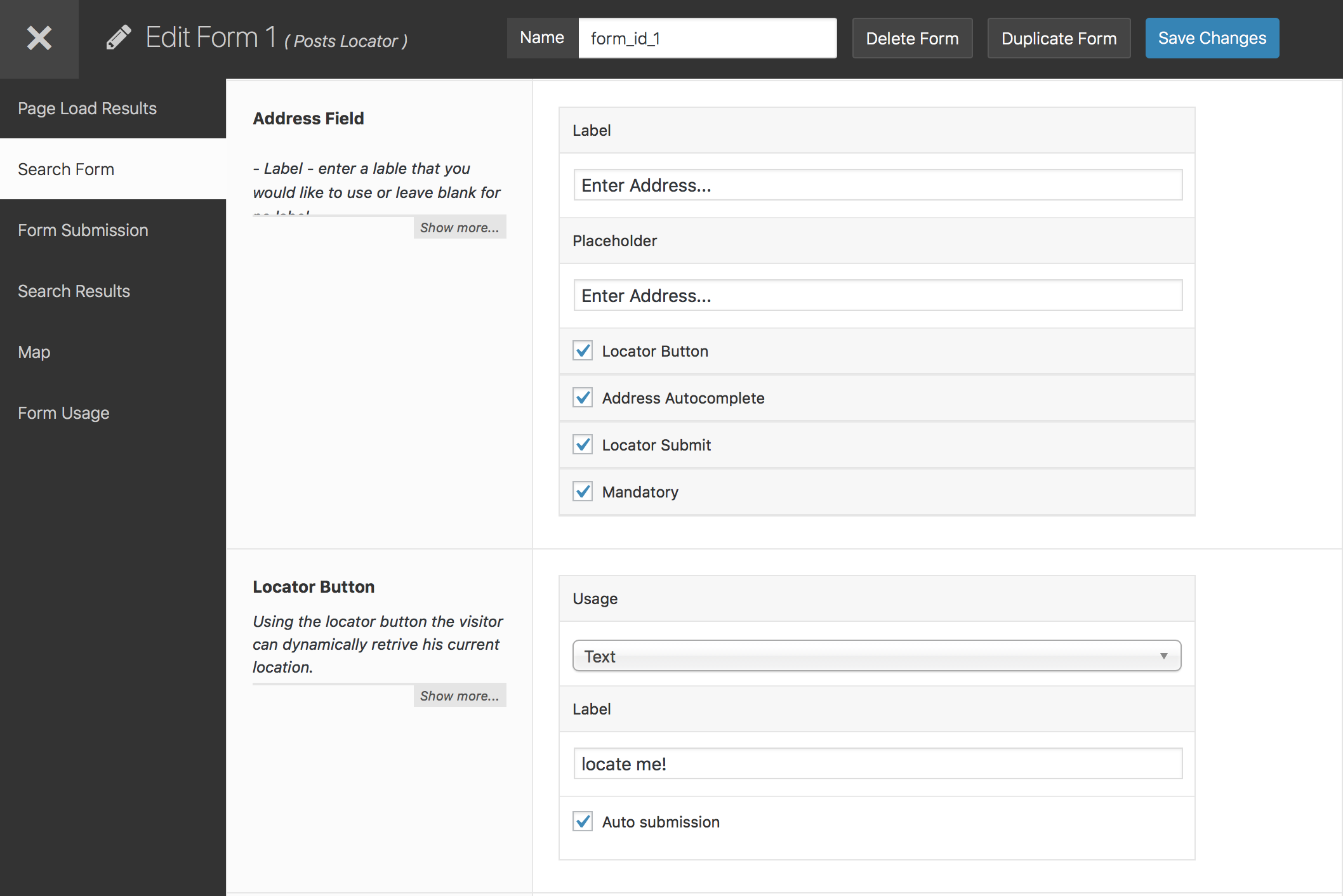
Task: Navigate to Form Submission section
Action: [83, 229]
